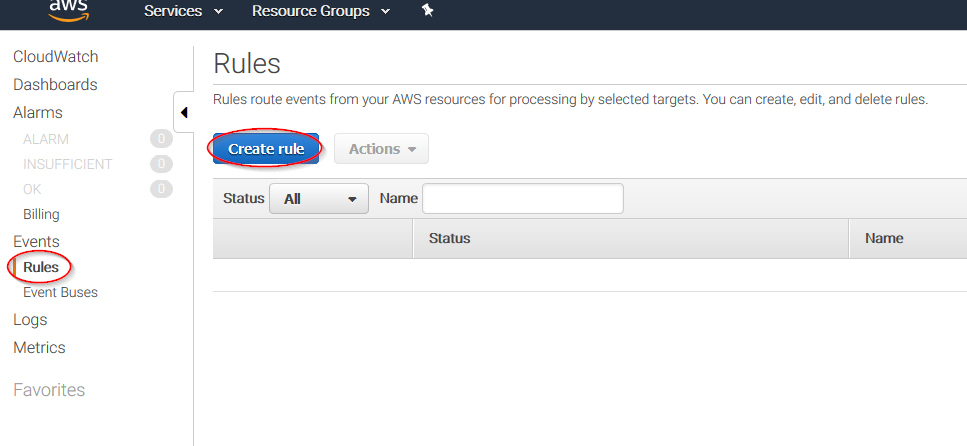This screenshot has height=446, width=967.
Task: Click the pin shortcut icon in top bar
Action: pos(427,11)
